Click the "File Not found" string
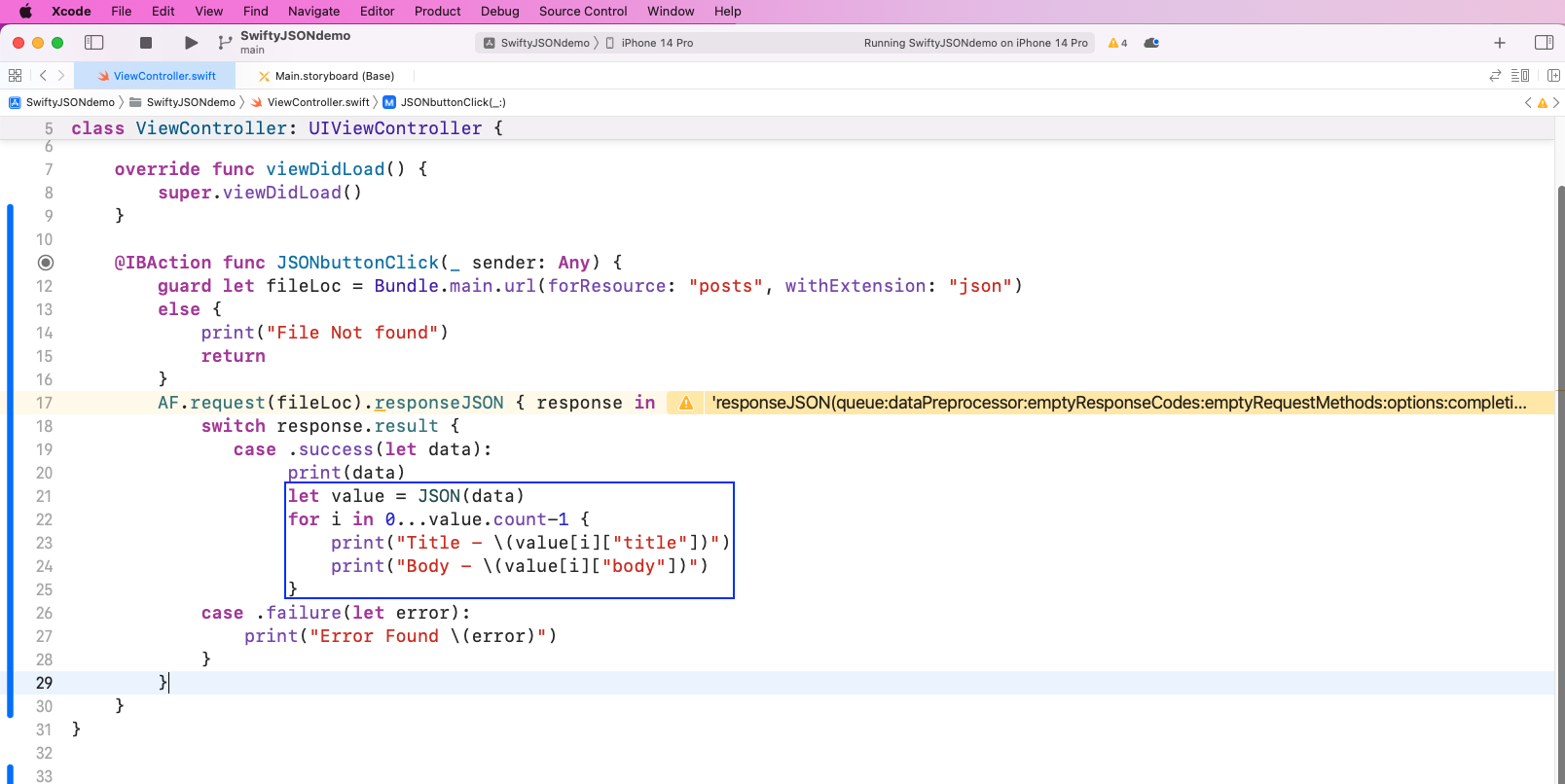 pyautogui.click(x=352, y=333)
